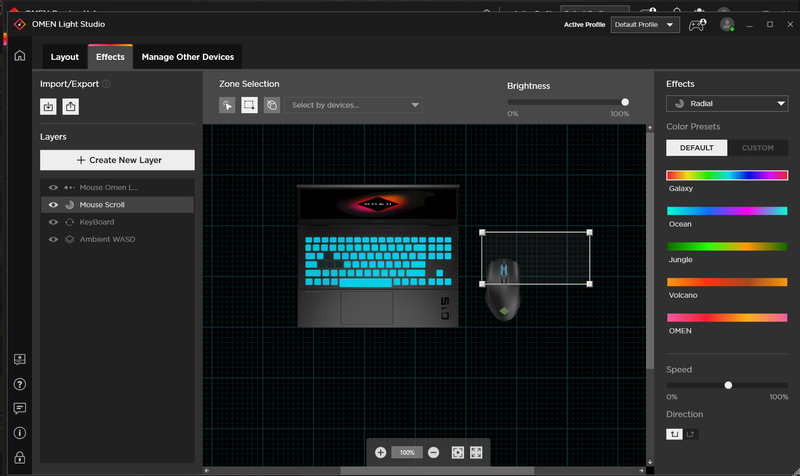Viewport: 800px width, 476px height.
Task: Choose the rectangle zone selection tool
Action: click(x=249, y=105)
